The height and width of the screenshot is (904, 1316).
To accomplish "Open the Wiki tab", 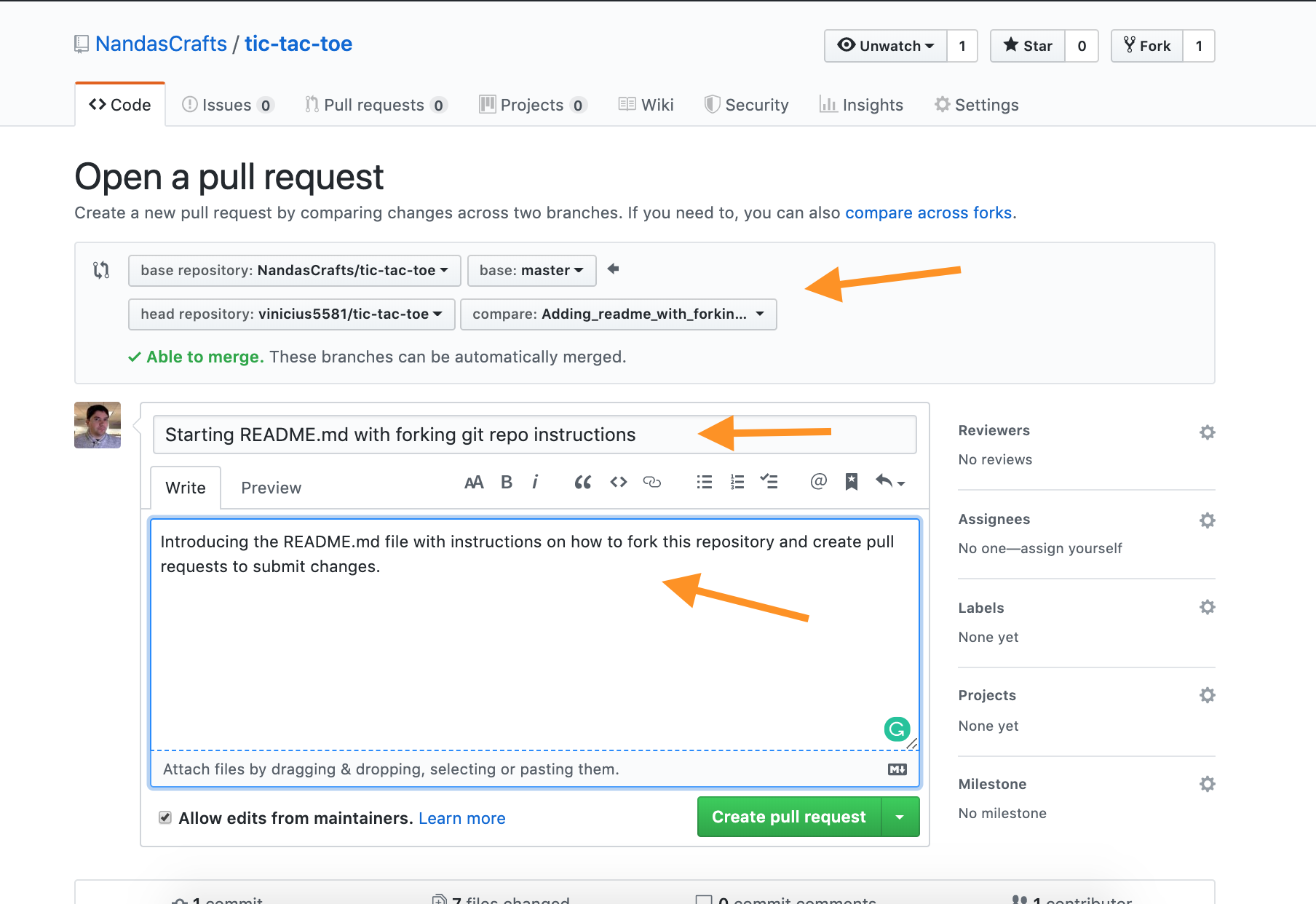I will pyautogui.click(x=646, y=105).
